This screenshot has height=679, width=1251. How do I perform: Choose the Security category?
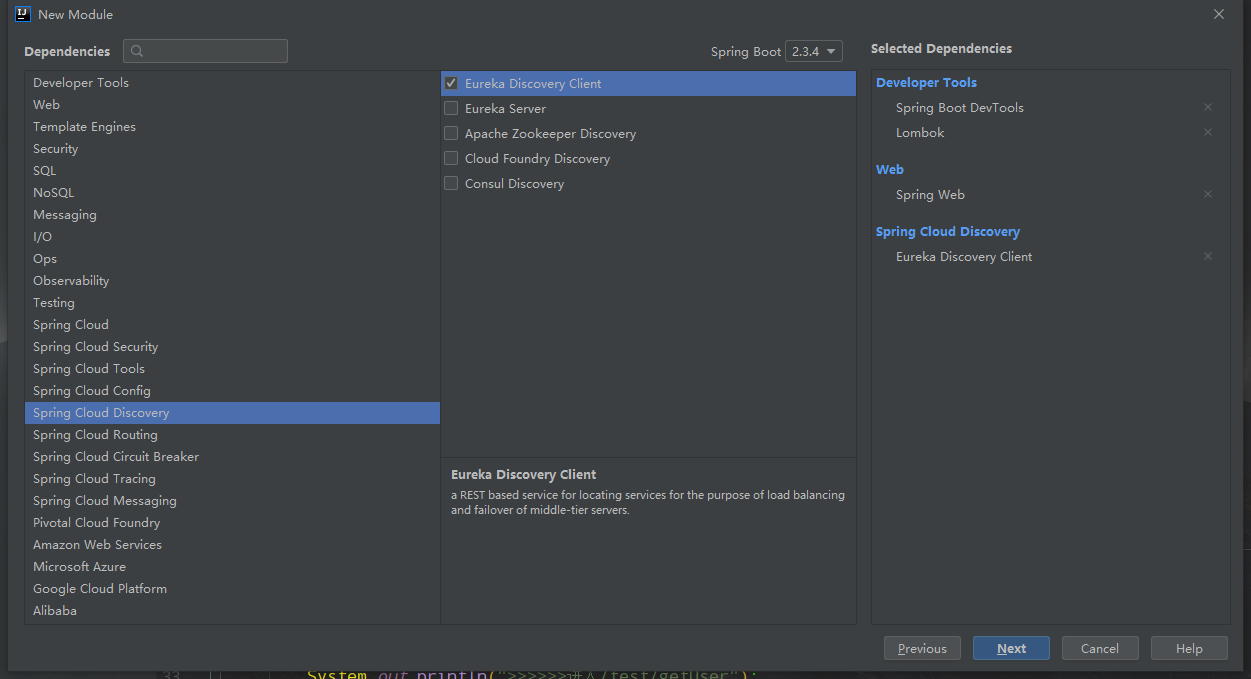(232, 149)
